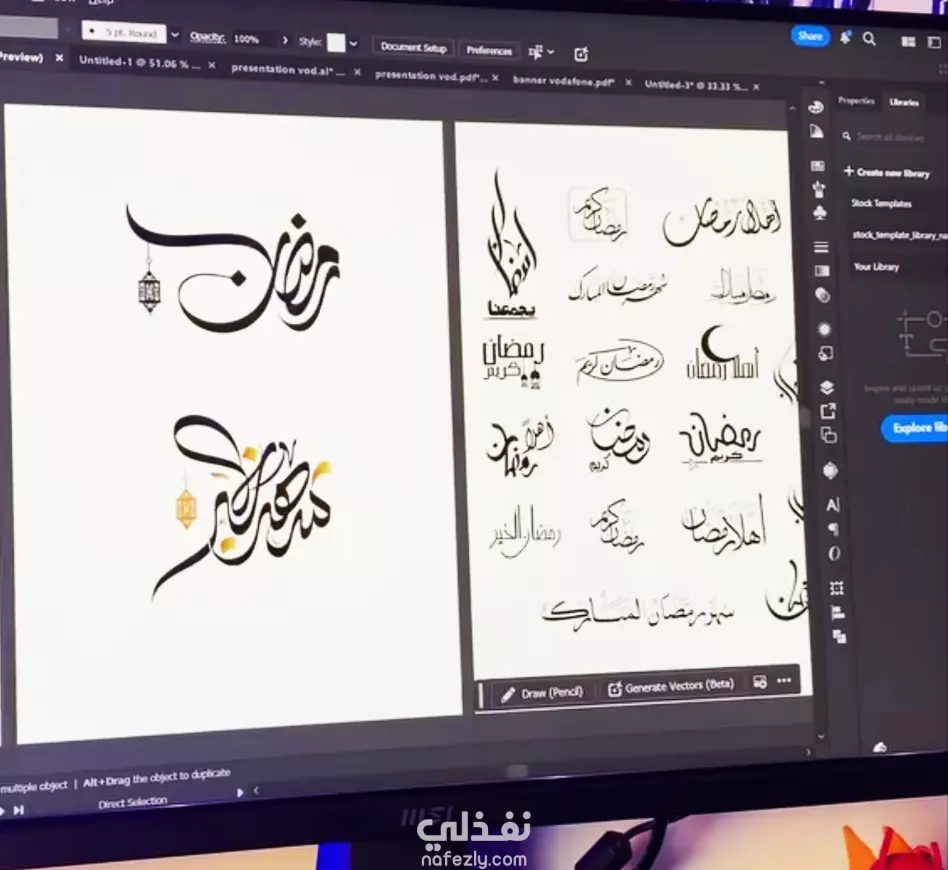The width and height of the screenshot is (948, 870).
Task: Open the Artboards panel icon
Action: 828,435
